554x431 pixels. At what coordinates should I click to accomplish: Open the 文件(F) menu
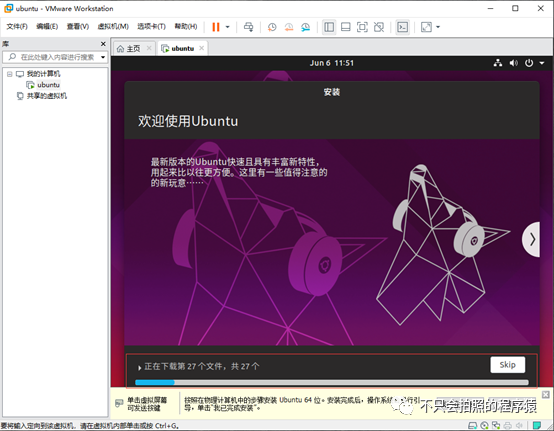click(x=17, y=26)
